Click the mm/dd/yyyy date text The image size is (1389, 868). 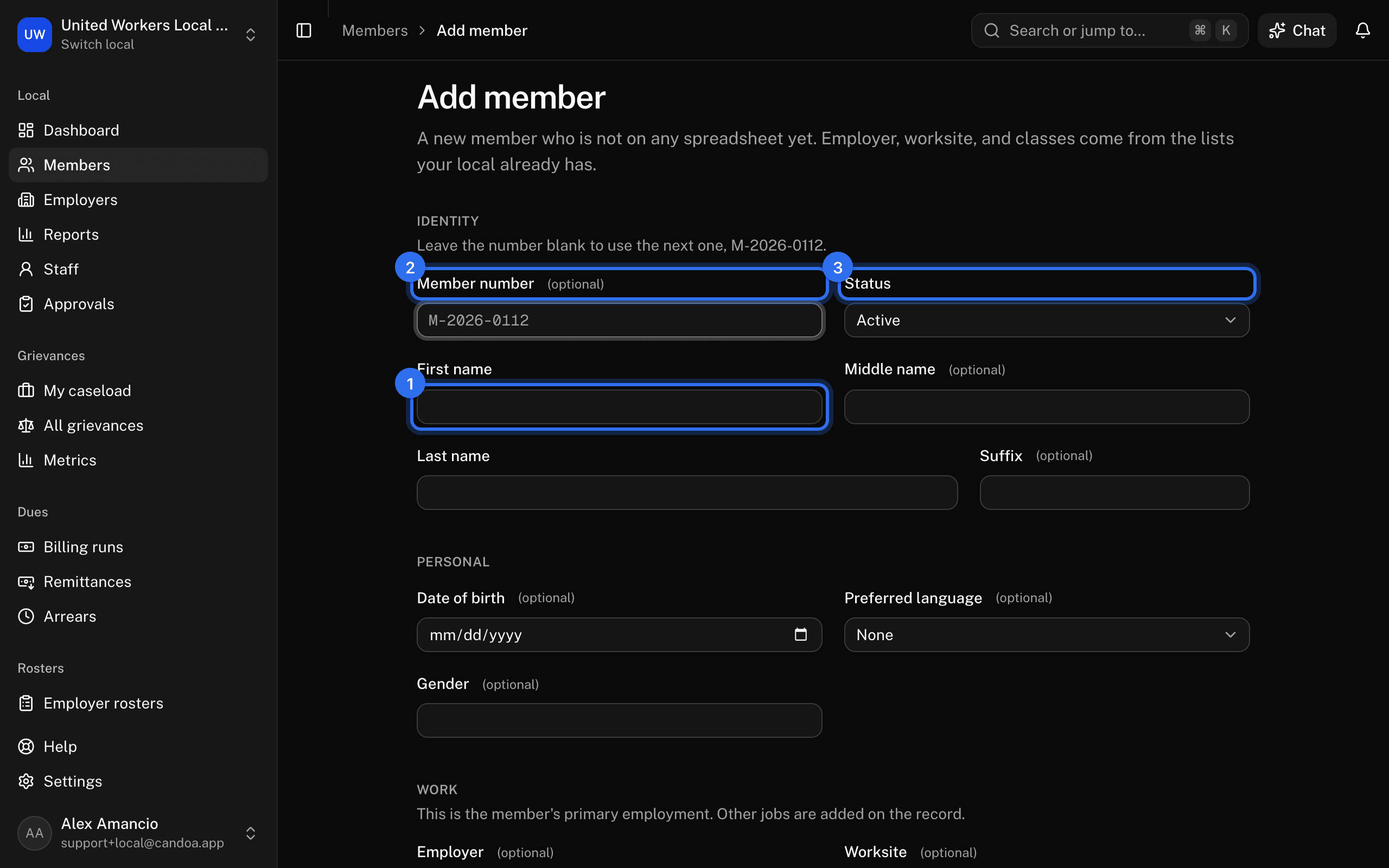point(476,634)
